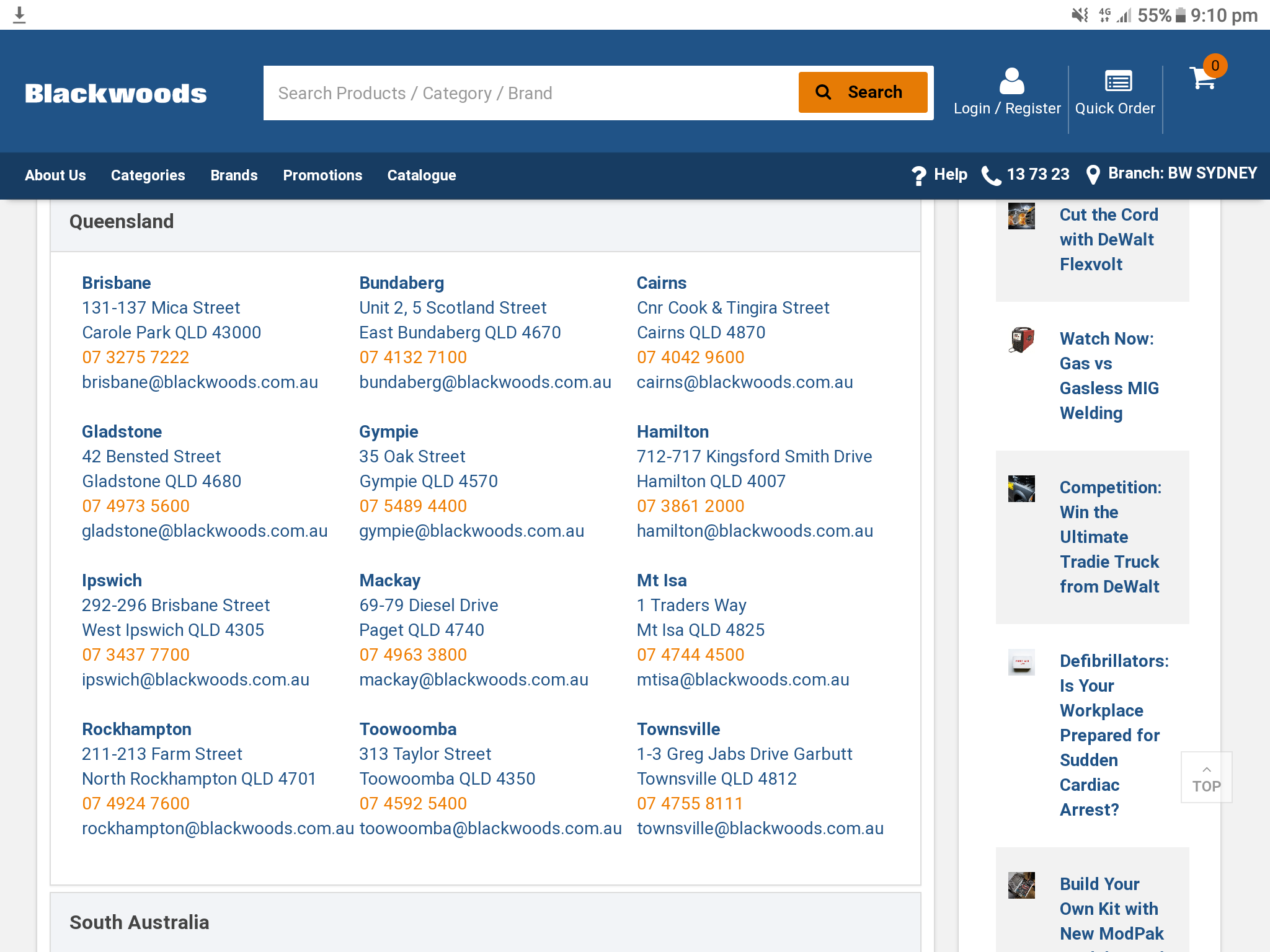Email cairns@blackwoods.com.au
The height and width of the screenshot is (952, 1270).
745,382
